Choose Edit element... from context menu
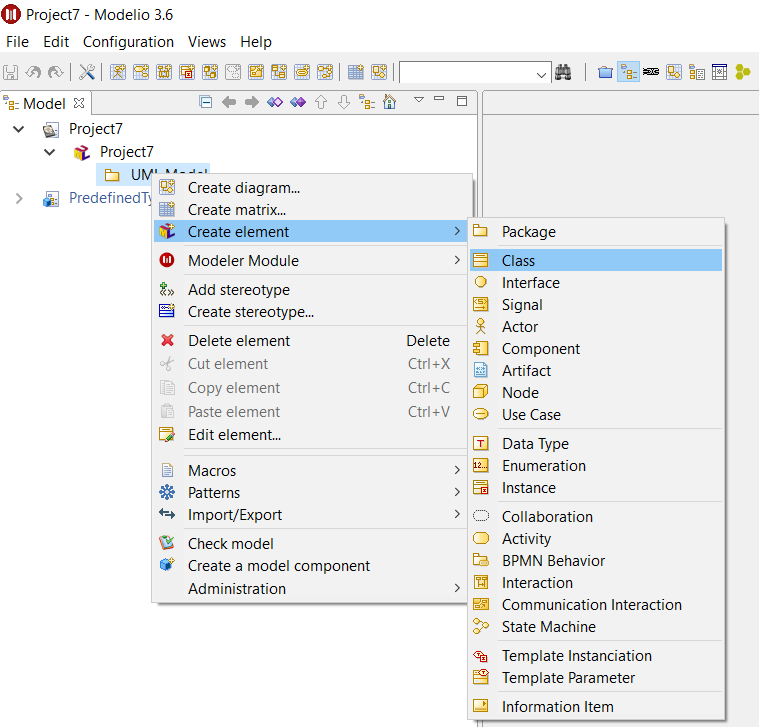 pyautogui.click(x=310, y=435)
